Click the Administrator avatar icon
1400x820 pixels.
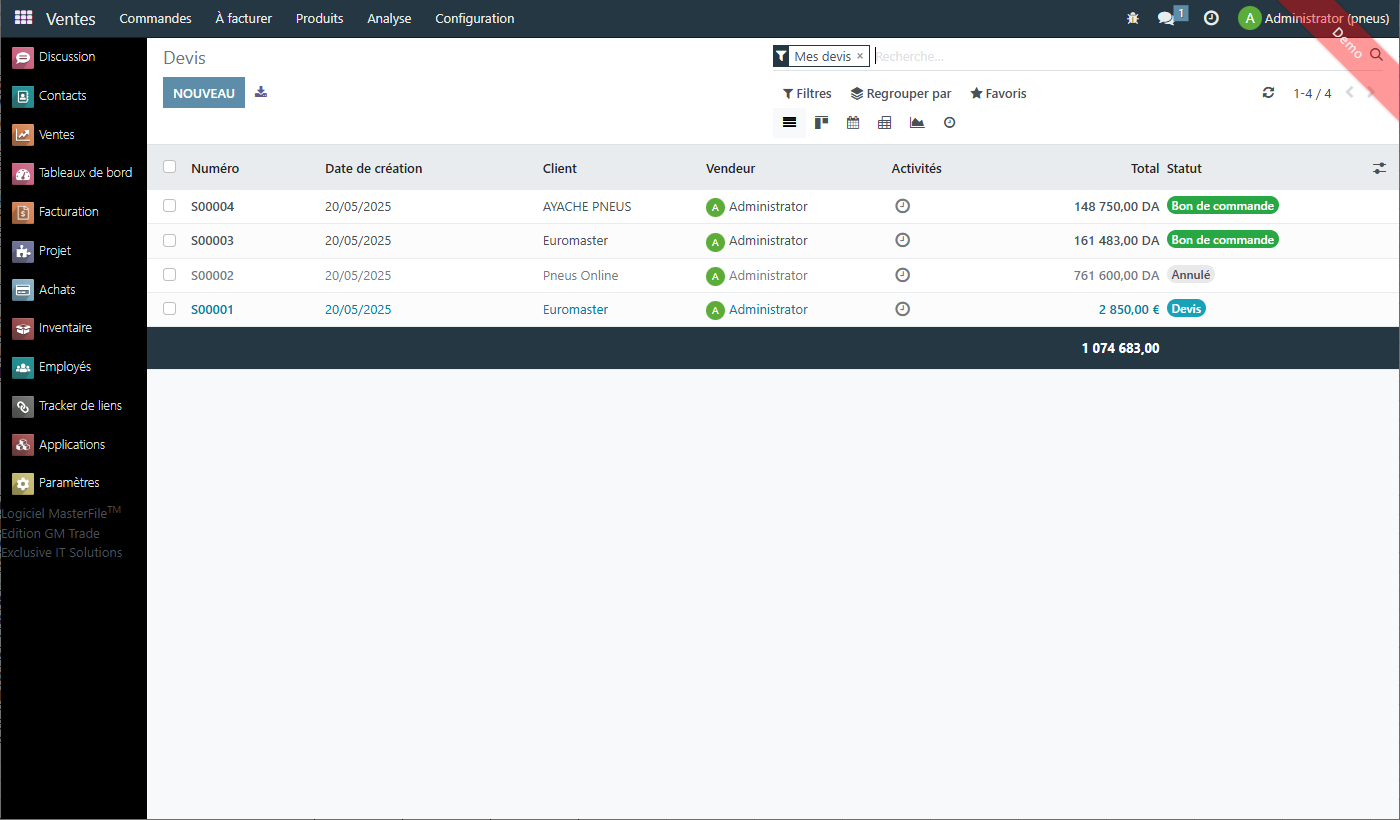click(1249, 18)
